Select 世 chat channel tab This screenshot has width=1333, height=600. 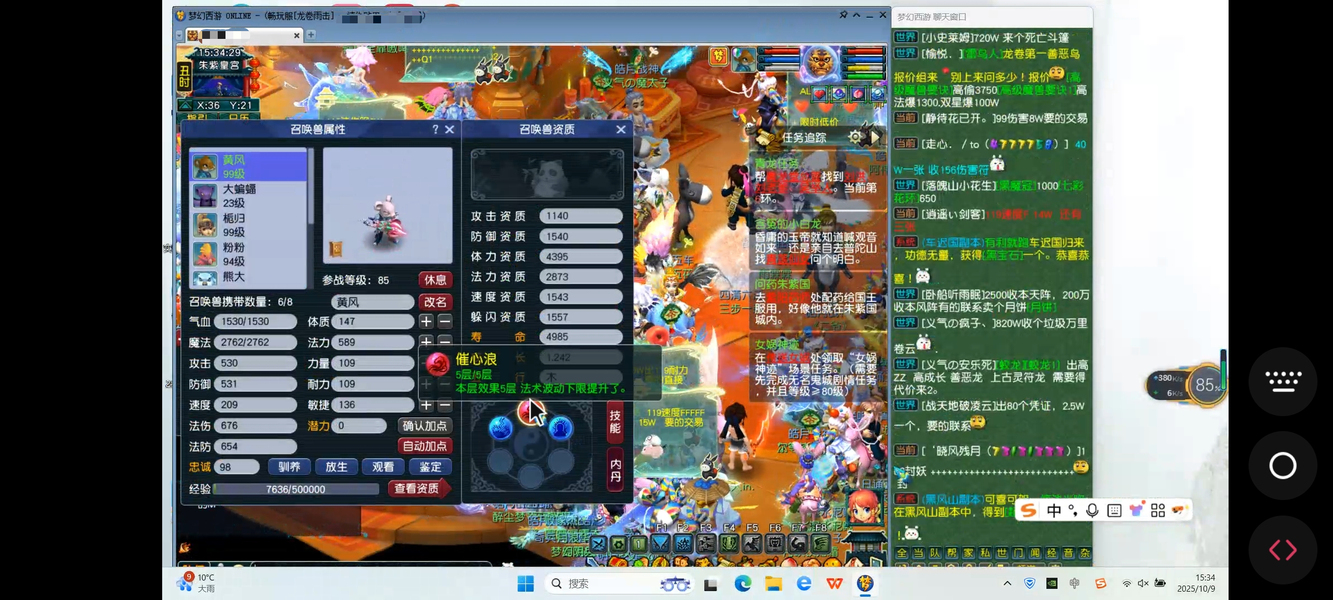[1000, 553]
